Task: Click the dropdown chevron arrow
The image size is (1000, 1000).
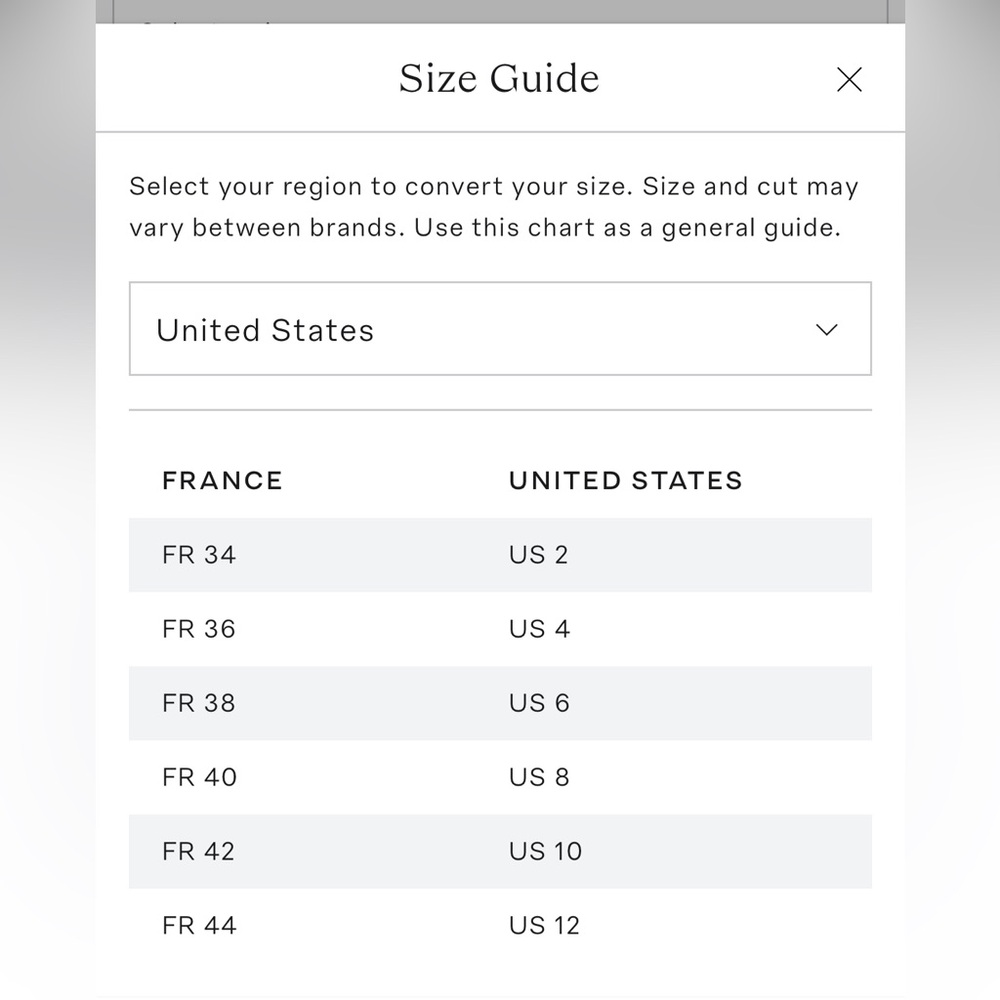Action: [x=827, y=330]
